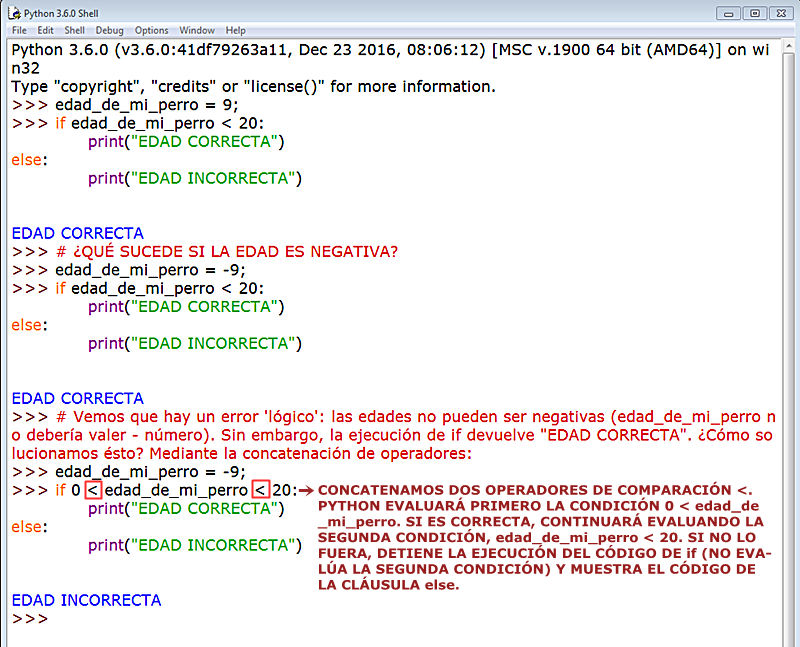Open the Window menu
The height and width of the screenshot is (647, 800).
point(197,30)
